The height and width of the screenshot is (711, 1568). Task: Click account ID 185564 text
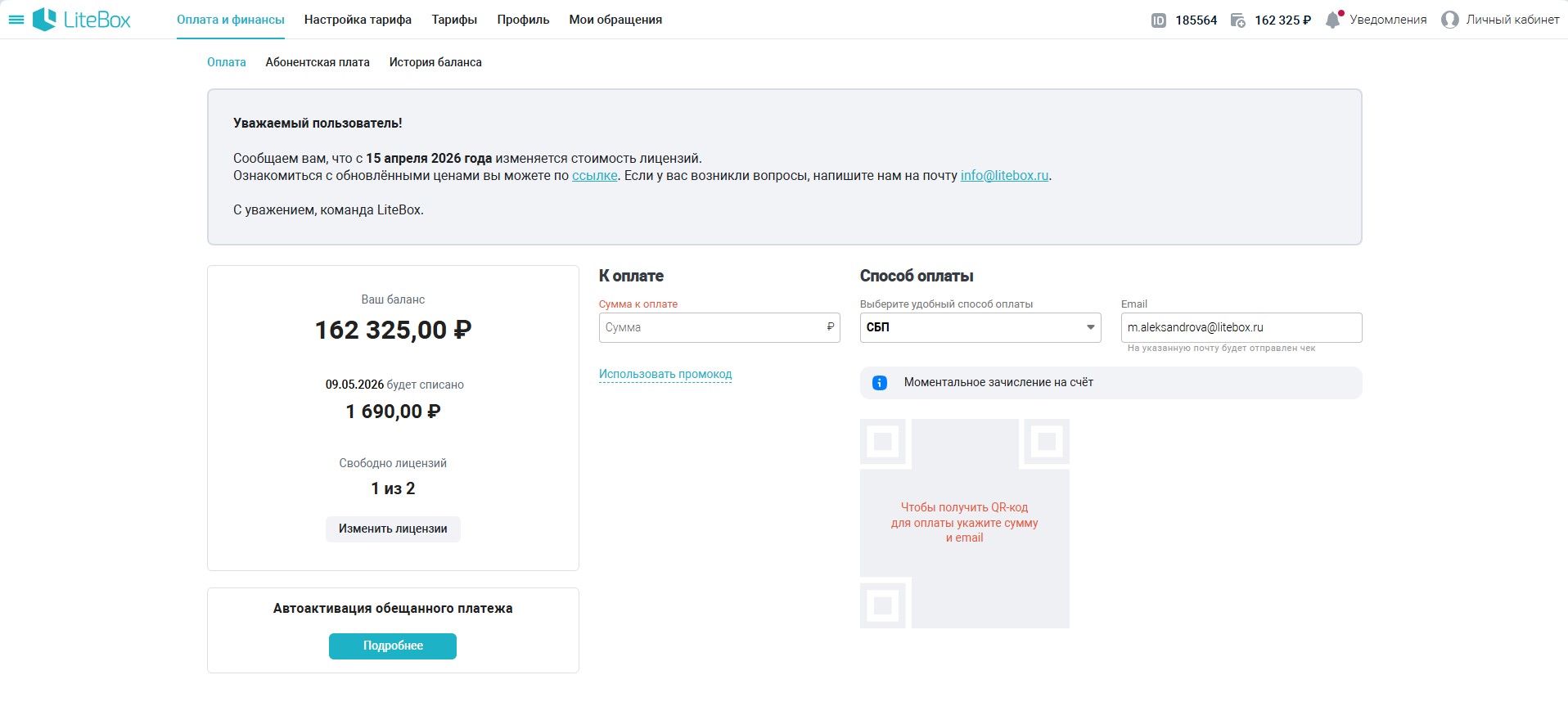coord(1196,20)
